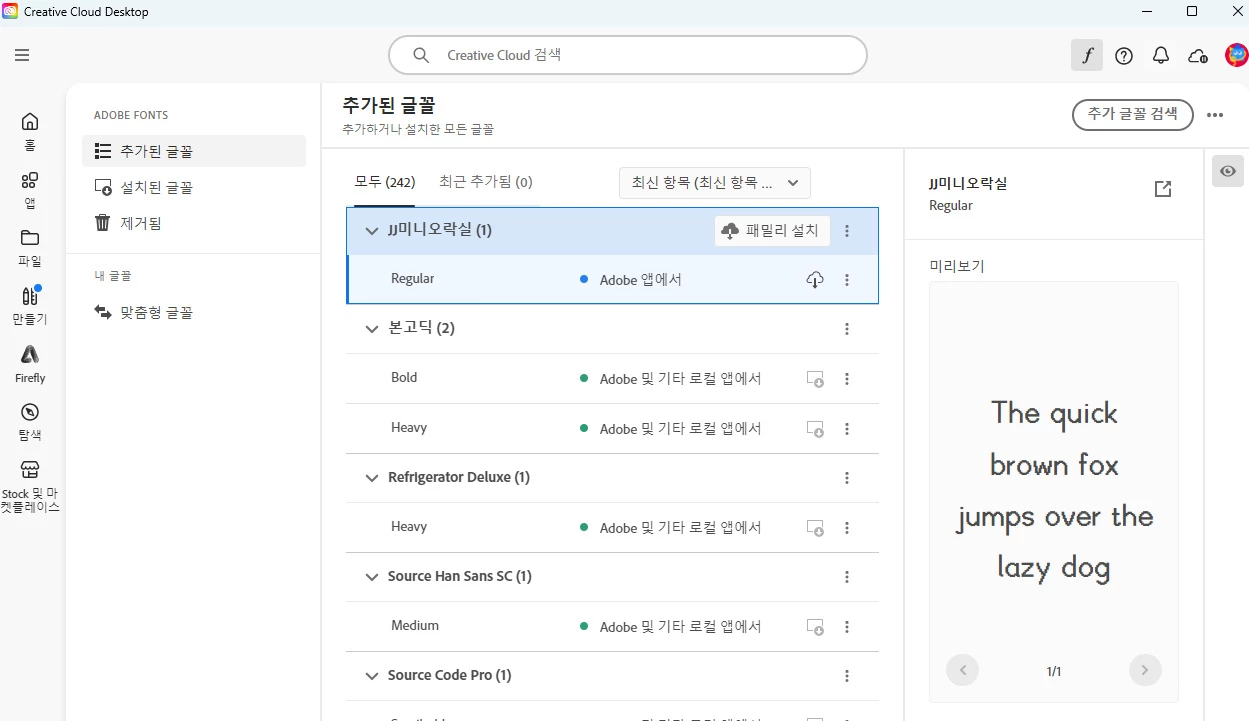Image resolution: width=1249 pixels, height=721 pixels.
Task: Open JJ미니오락실 family more options
Action: 847,231
